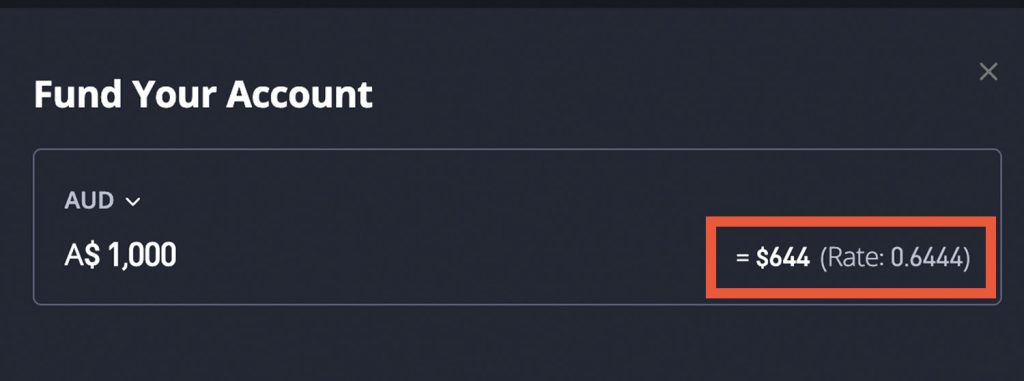Click the Fund Your Account heading

(x=203, y=94)
